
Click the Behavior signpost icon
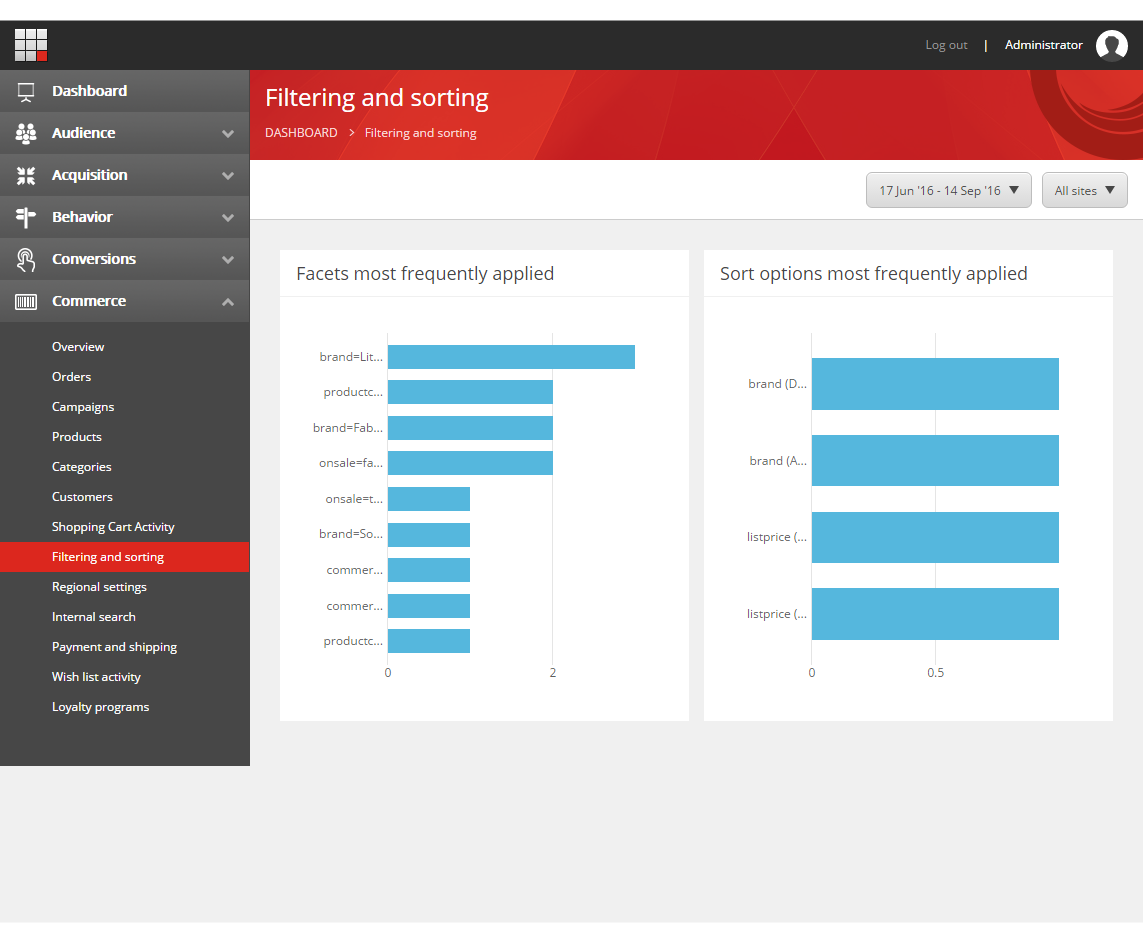[x=26, y=217]
